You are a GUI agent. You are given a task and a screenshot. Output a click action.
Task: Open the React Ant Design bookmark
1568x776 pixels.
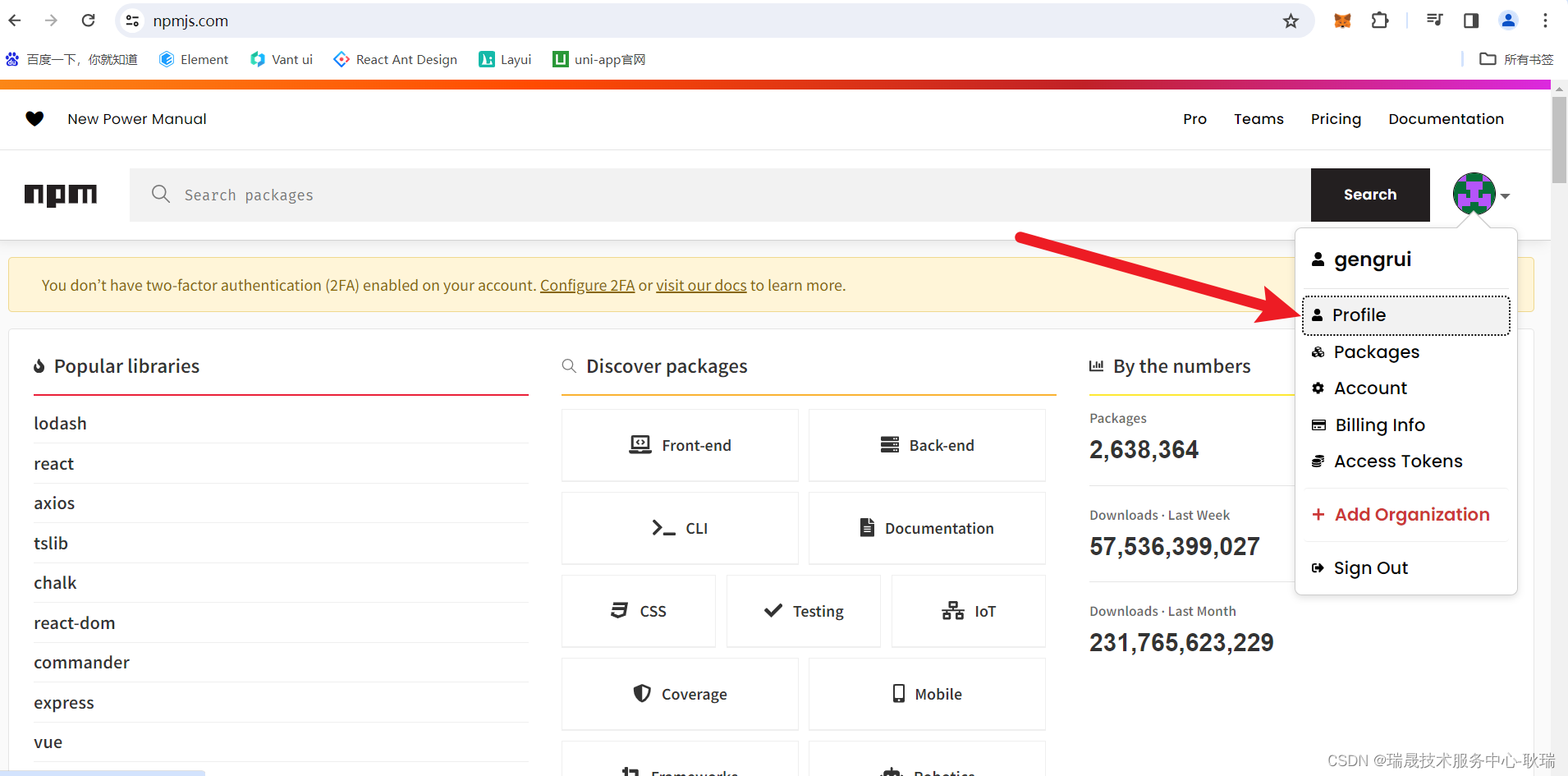(x=396, y=59)
